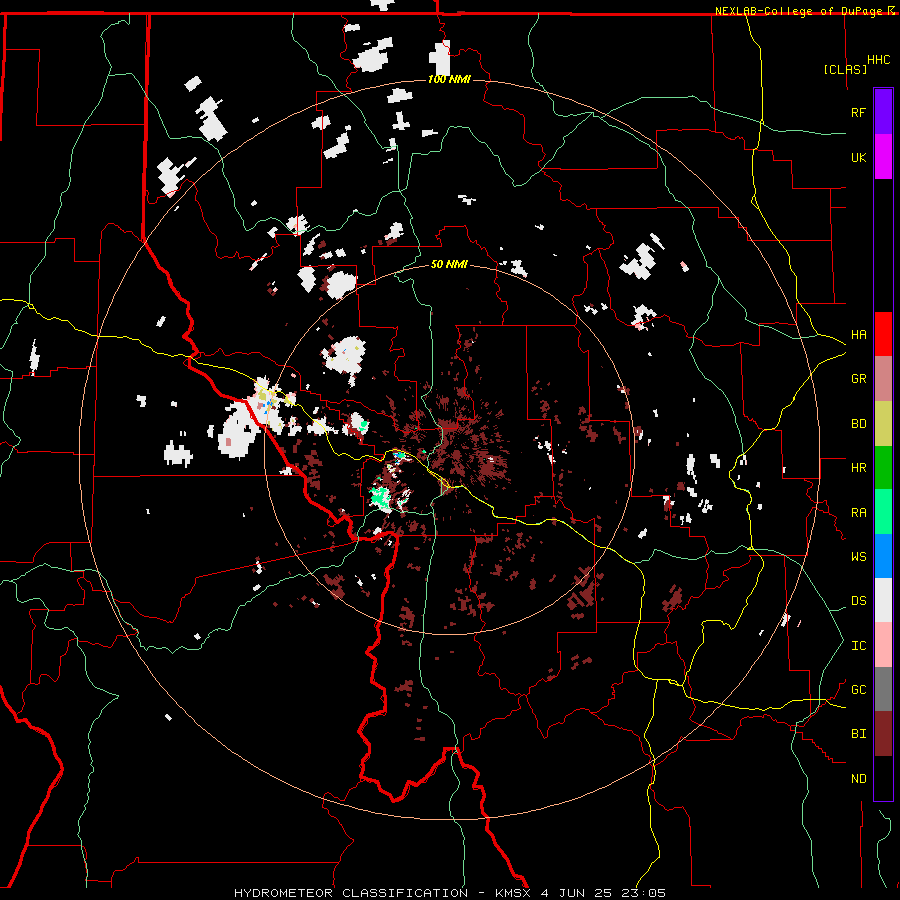Pick the blue WS legend swatch
This screenshot has width=900, height=900.
tap(883, 556)
